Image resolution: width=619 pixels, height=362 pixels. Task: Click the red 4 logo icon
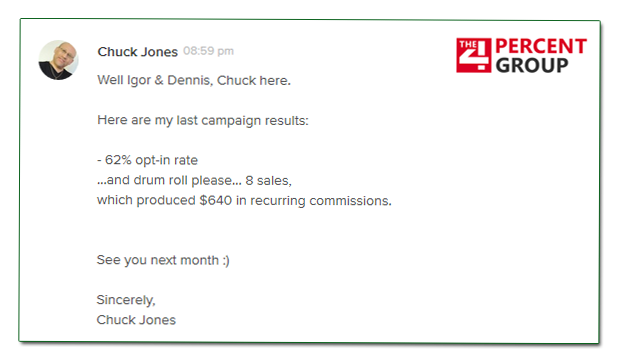tap(473, 55)
